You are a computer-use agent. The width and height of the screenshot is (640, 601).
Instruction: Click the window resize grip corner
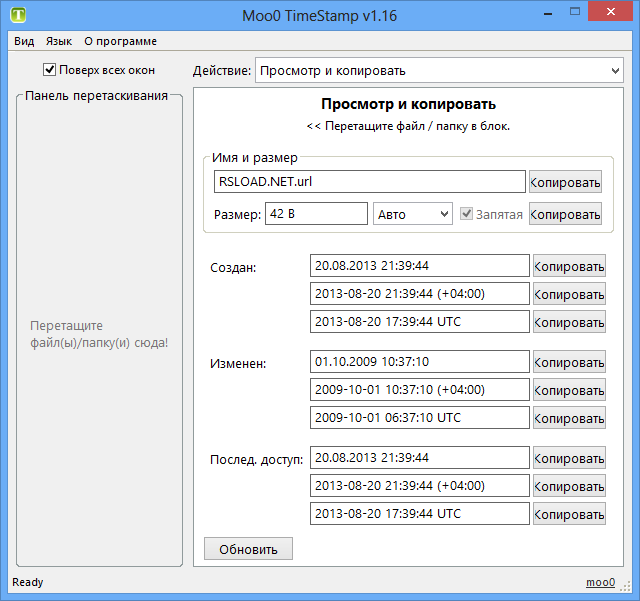[626, 587]
